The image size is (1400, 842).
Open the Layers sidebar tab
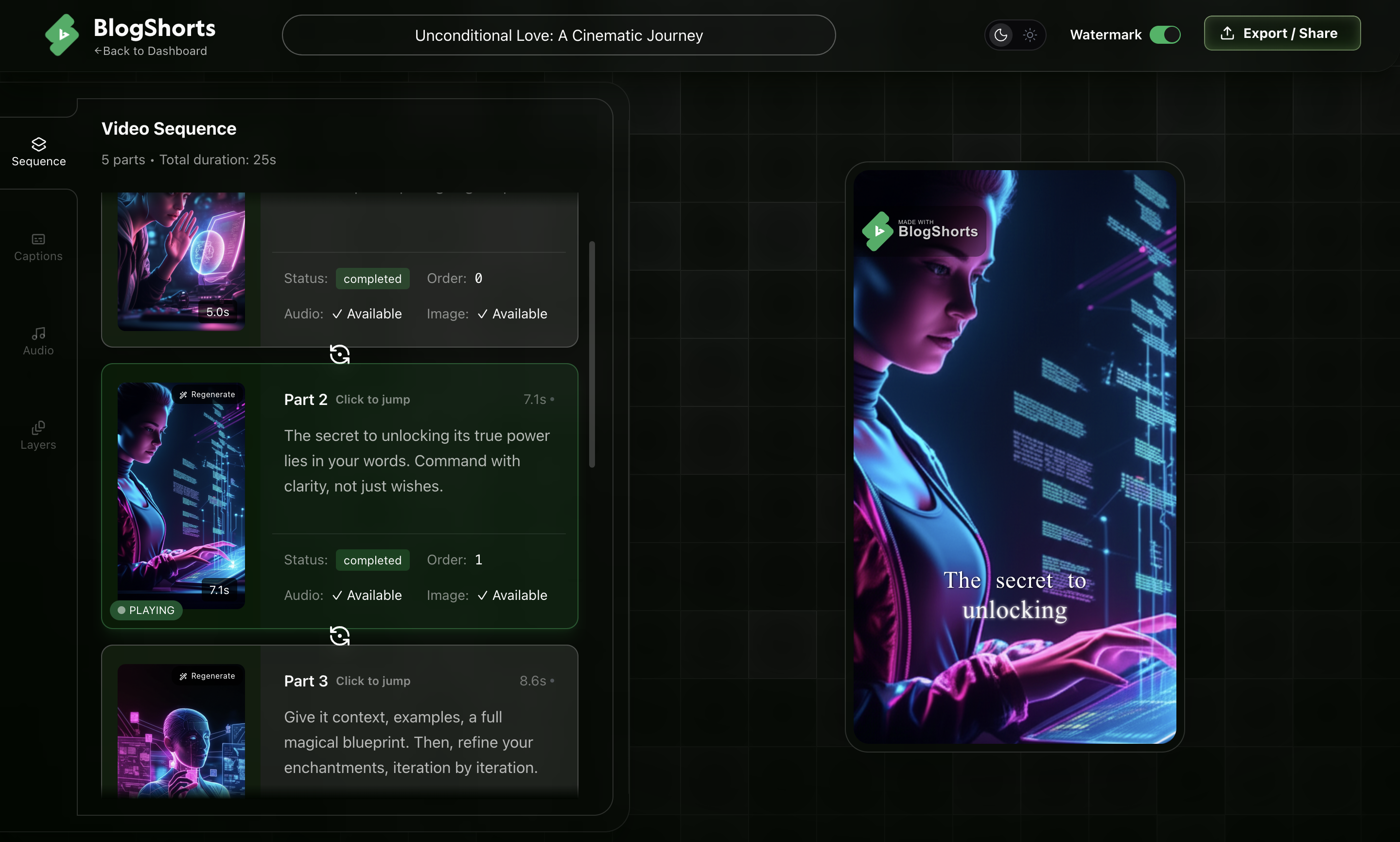(38, 435)
